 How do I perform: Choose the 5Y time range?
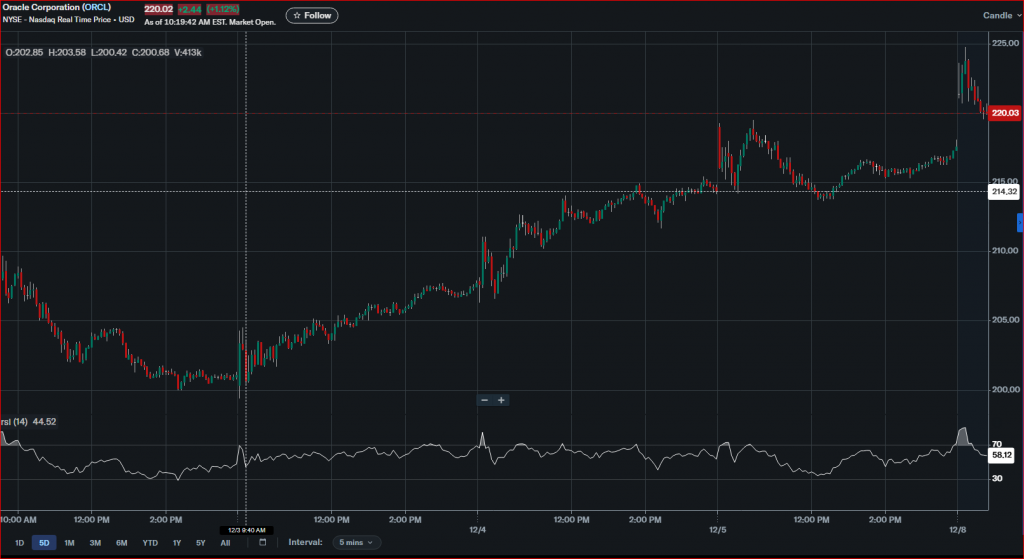pyautogui.click(x=200, y=542)
